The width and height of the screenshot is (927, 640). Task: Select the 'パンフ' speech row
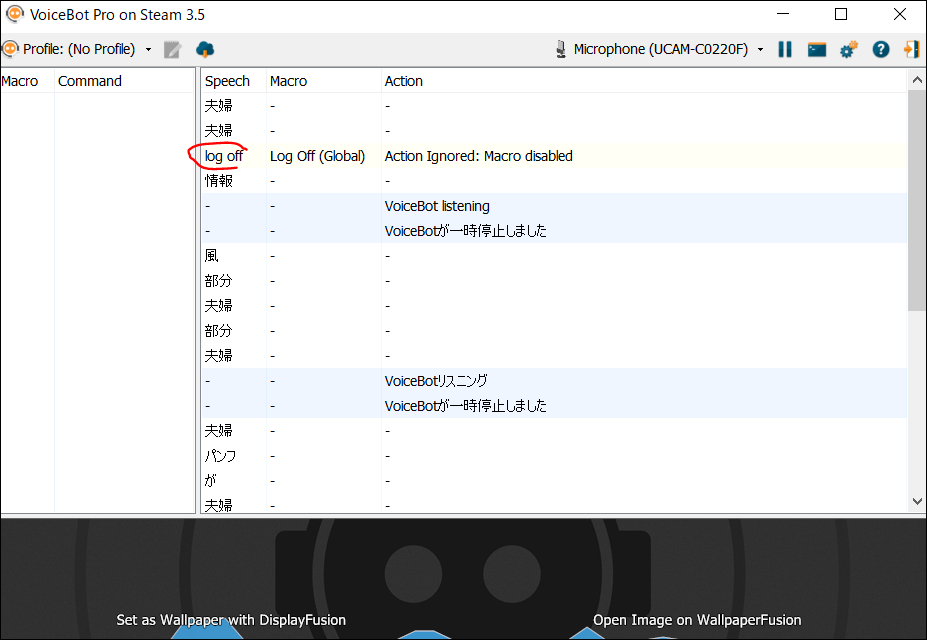[554, 456]
